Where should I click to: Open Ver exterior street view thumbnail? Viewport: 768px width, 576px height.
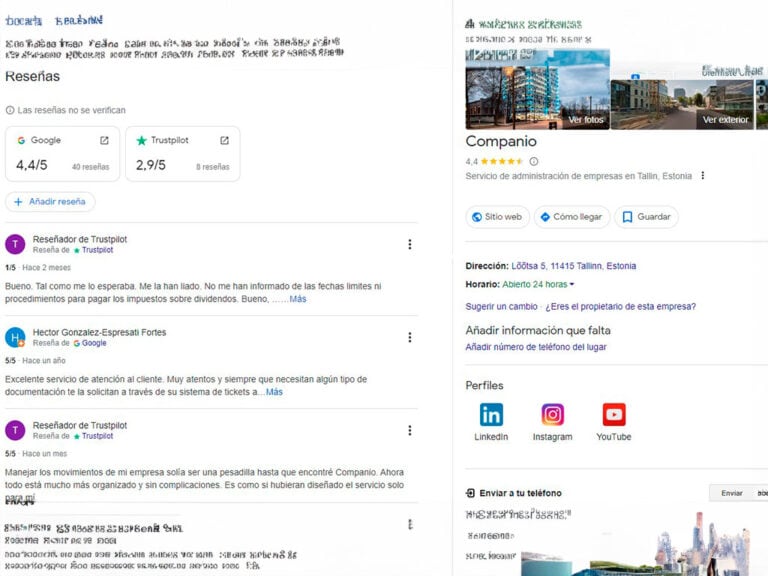(682, 105)
